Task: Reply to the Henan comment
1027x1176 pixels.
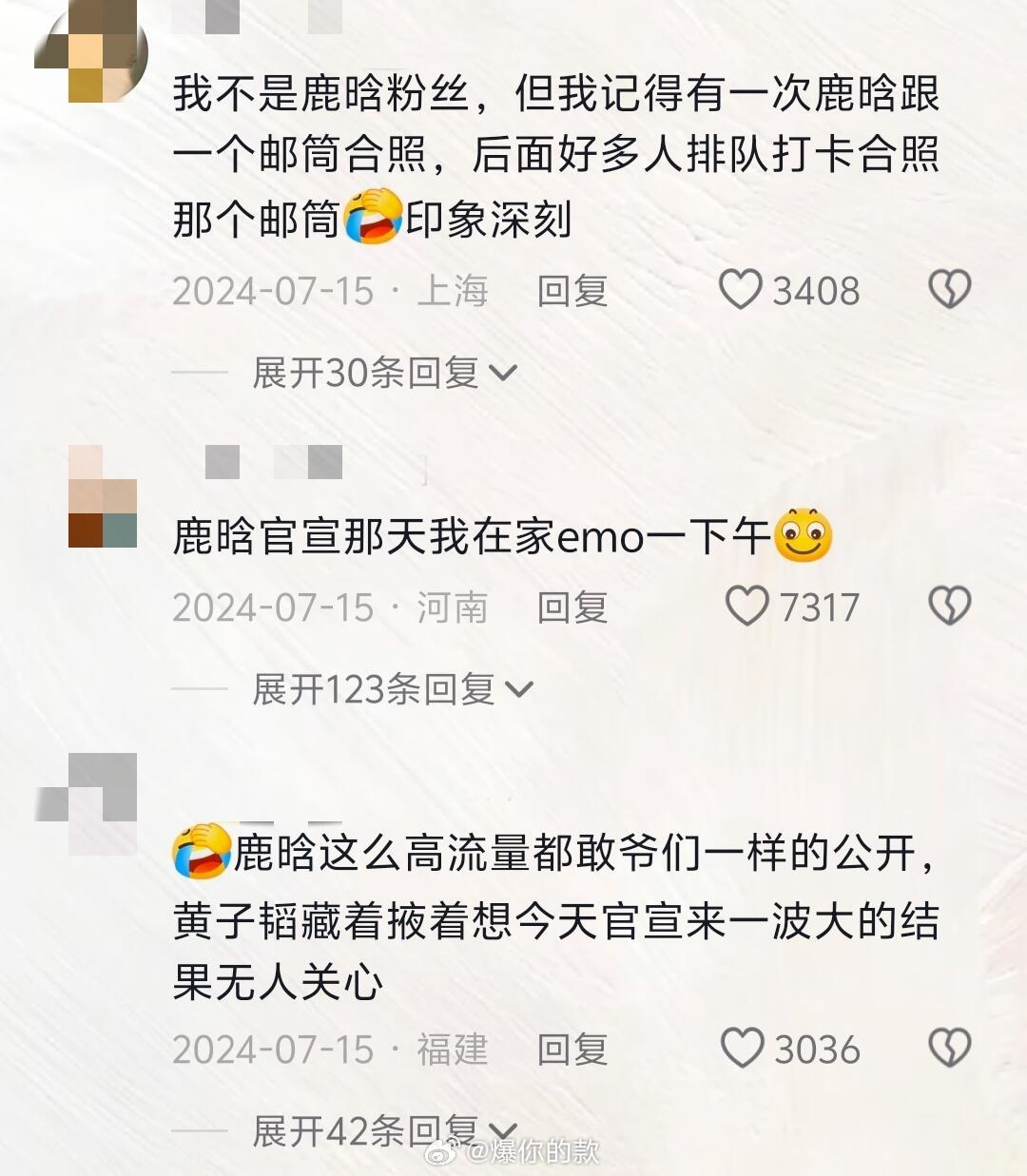Action: (x=572, y=607)
